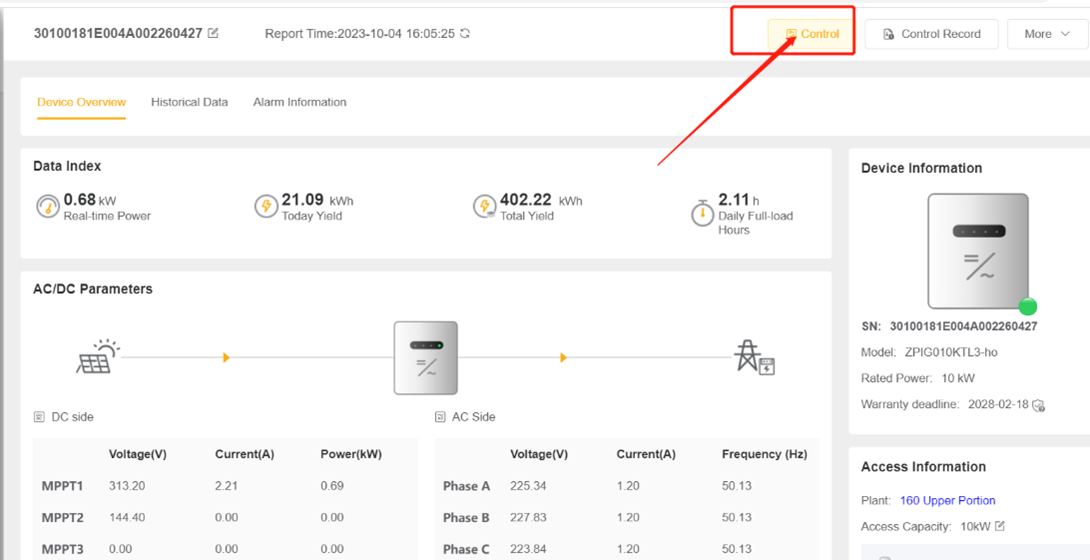
Task: Click the warranty deadline shield icon
Action: coord(1039,404)
